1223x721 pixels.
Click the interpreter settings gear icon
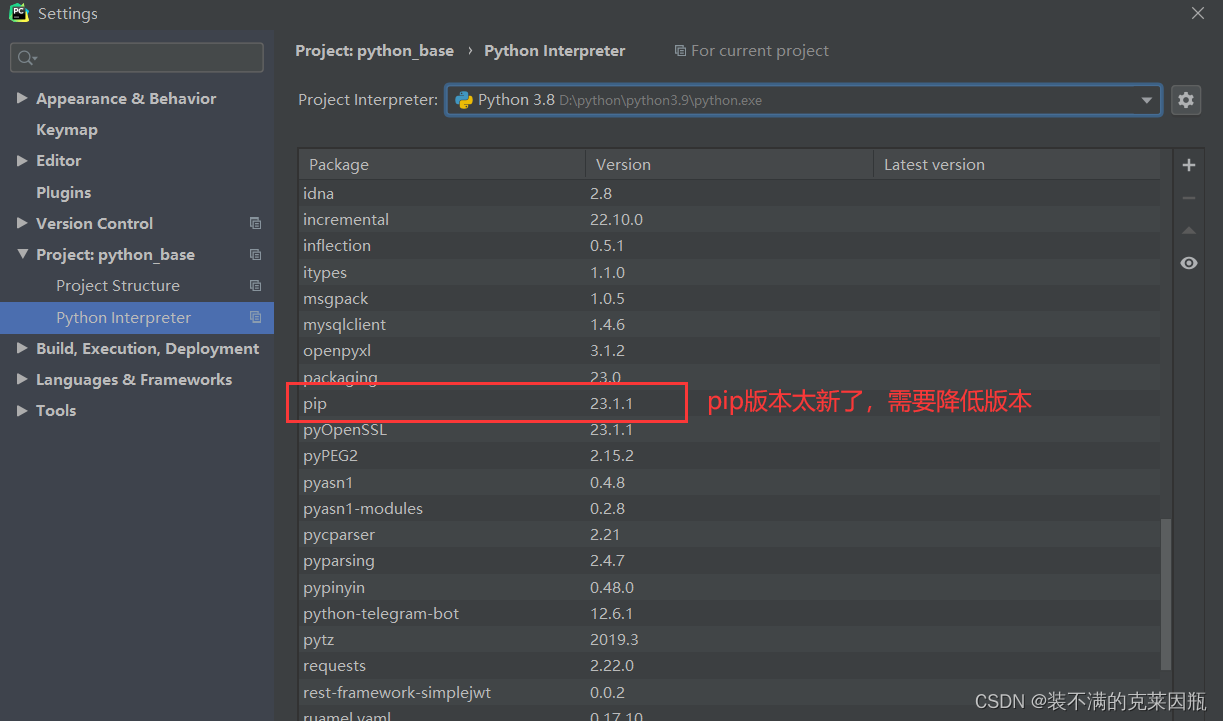(1186, 100)
